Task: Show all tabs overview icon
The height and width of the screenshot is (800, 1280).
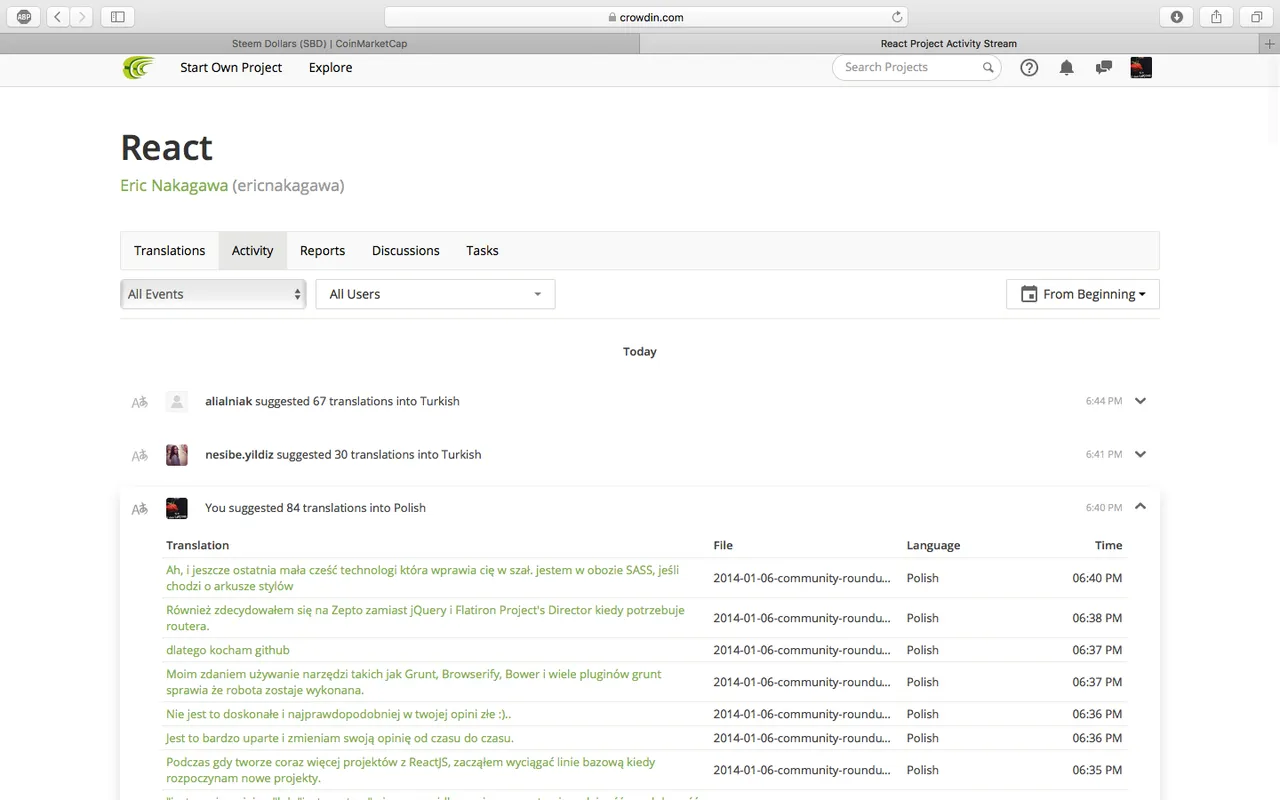Action: point(1256,16)
